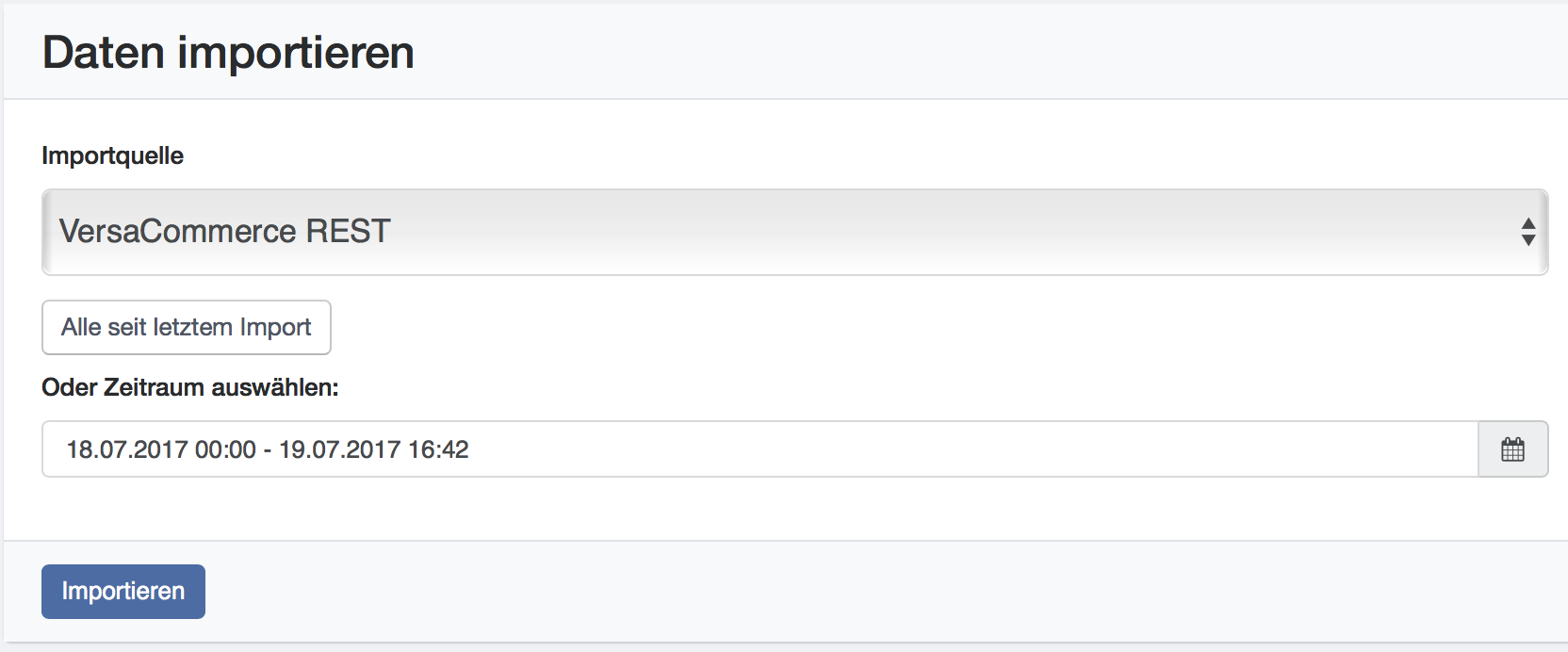Screen dimensions: 1568x652
Task: Click the up-down arrows on the Importquelle select
Action: tap(1528, 232)
